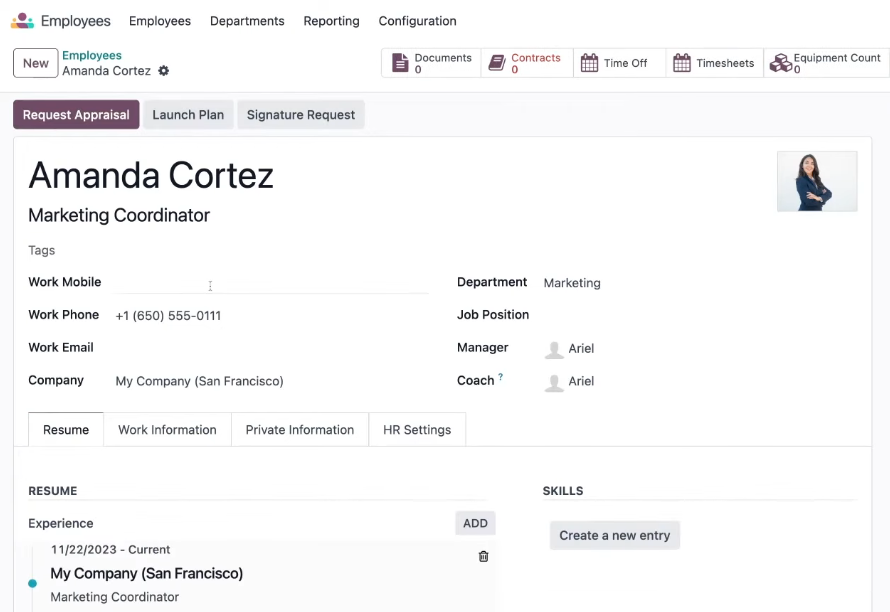Viewport: 890px width, 612px height.
Task: Click the Request Appraisal button
Action: (x=76, y=115)
